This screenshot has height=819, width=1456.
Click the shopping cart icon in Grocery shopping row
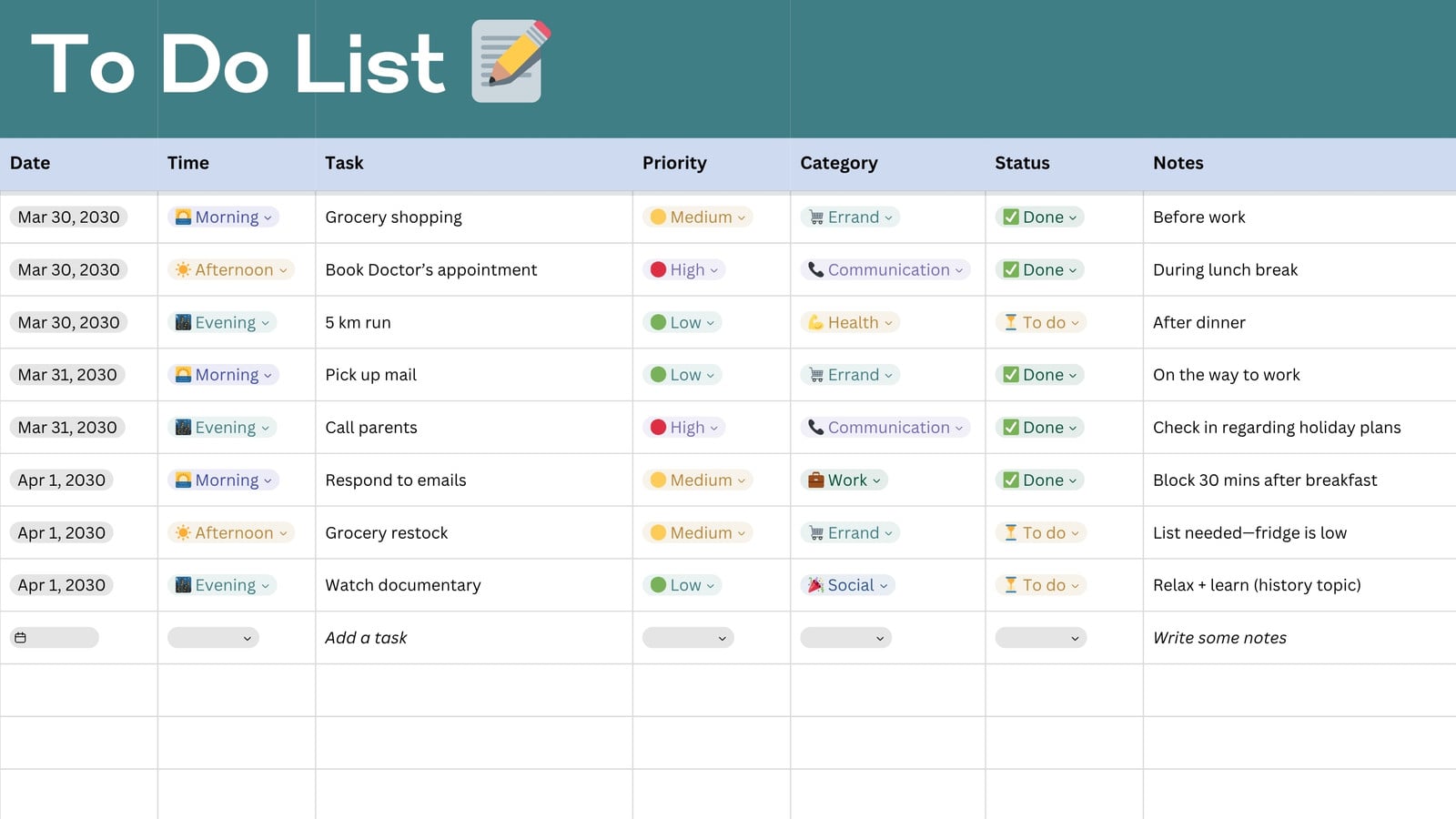tap(816, 217)
